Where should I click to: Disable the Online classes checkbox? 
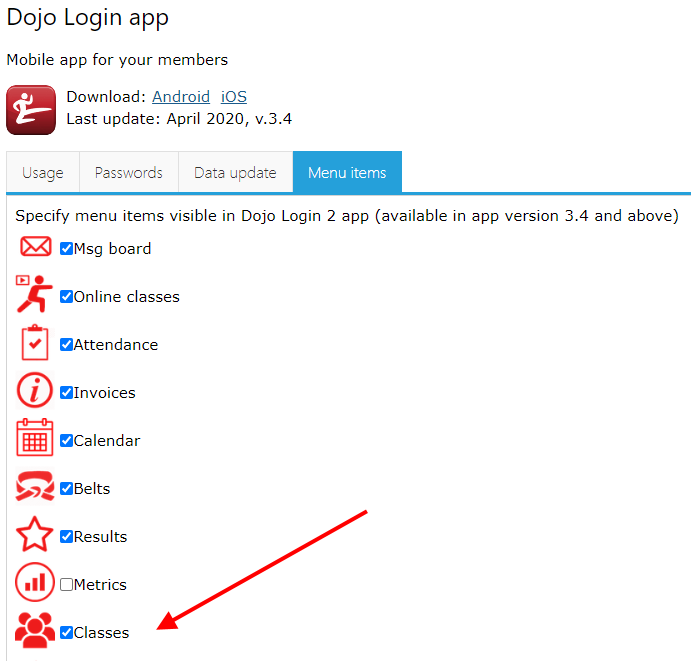pyautogui.click(x=67, y=297)
